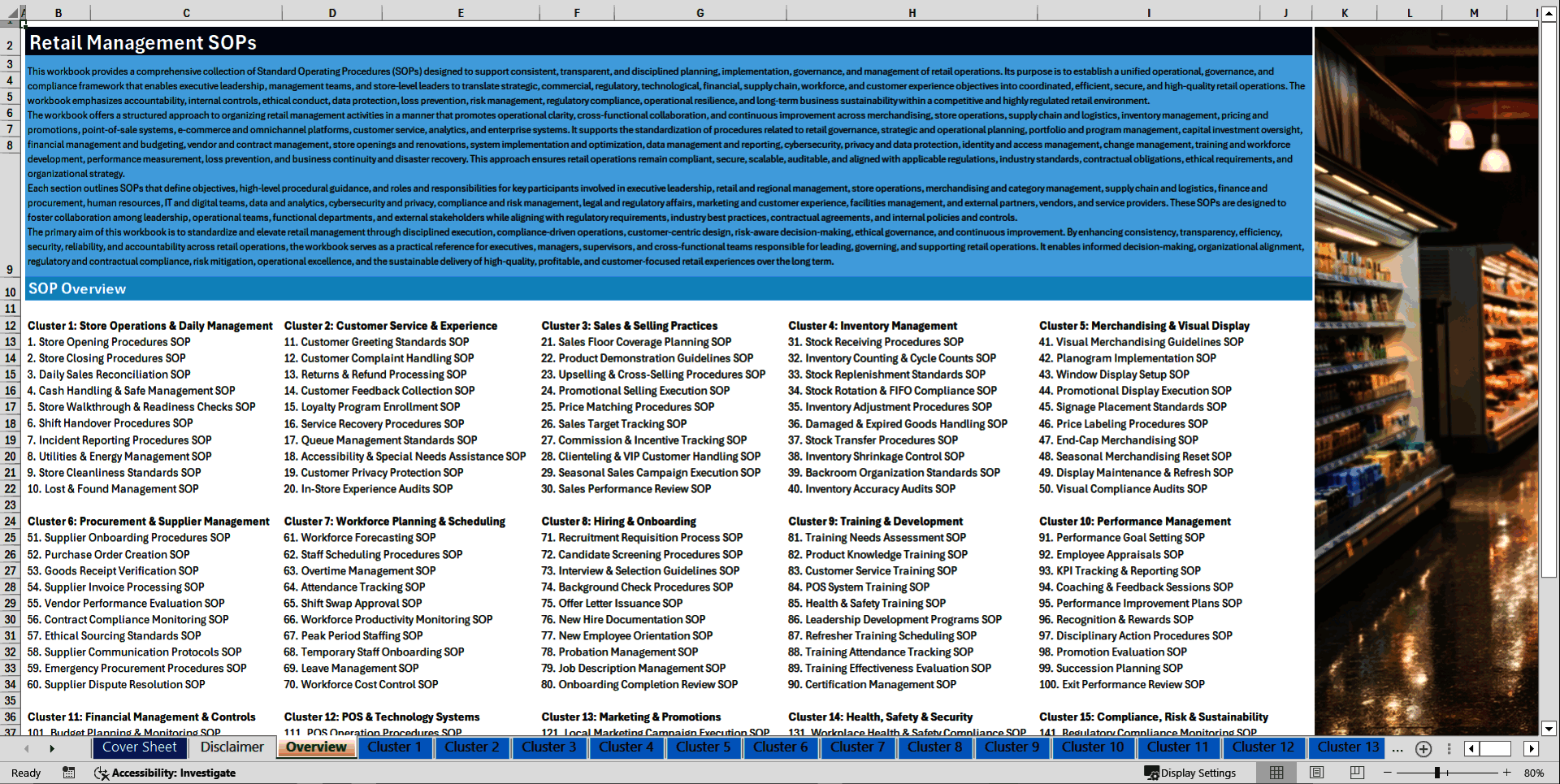The image size is (1560, 784).
Task: Select column H by its header
Action: 912,13
